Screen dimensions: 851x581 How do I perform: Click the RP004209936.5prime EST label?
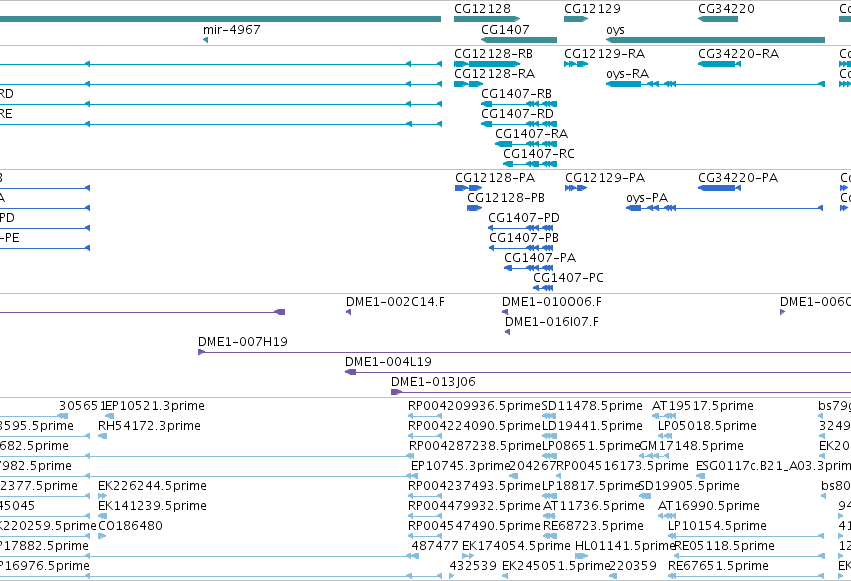tap(475, 406)
